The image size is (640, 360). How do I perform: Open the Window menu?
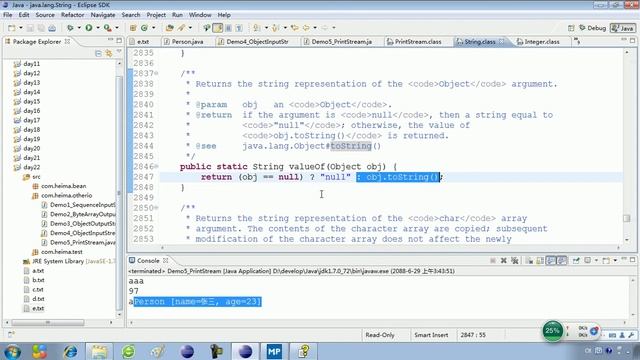pos(200,15)
